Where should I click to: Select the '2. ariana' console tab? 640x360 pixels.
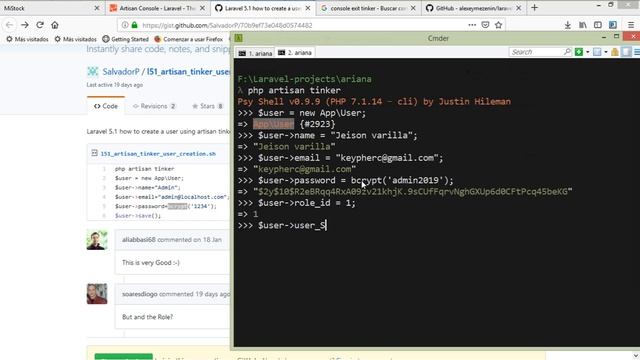click(x=295, y=53)
